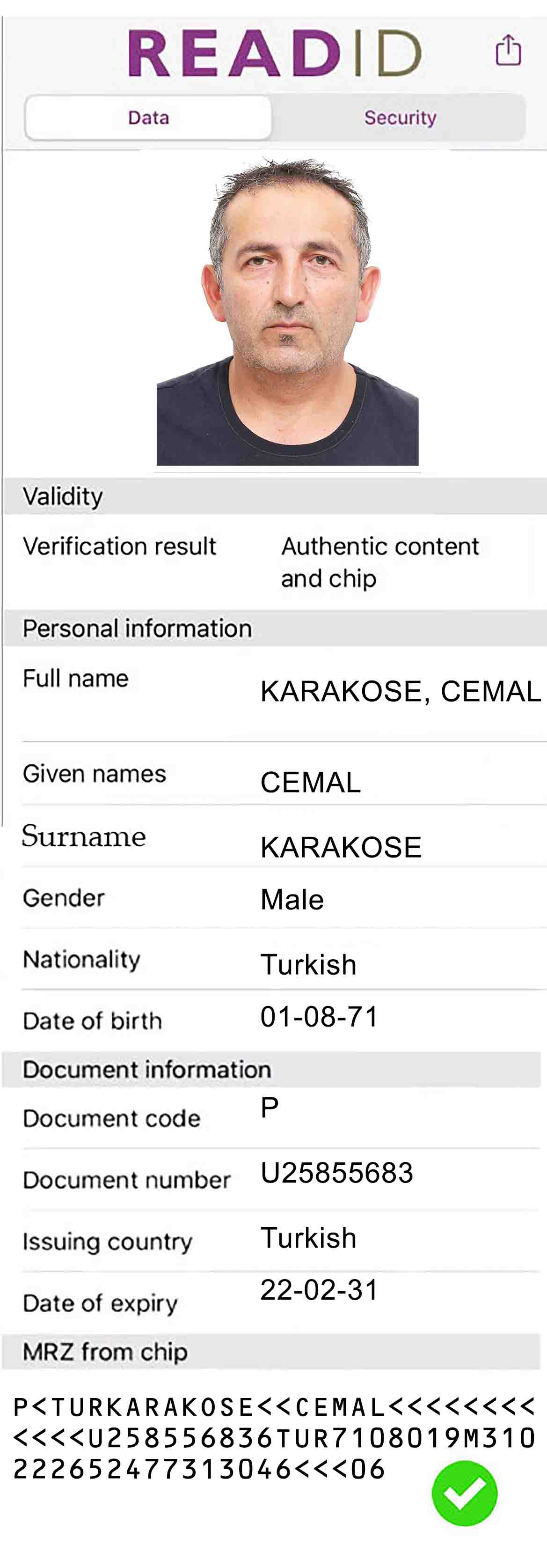Tap the Full name value KARAKOSE, CEMAL
Image resolution: width=547 pixels, height=1568 pixels.
[401, 691]
